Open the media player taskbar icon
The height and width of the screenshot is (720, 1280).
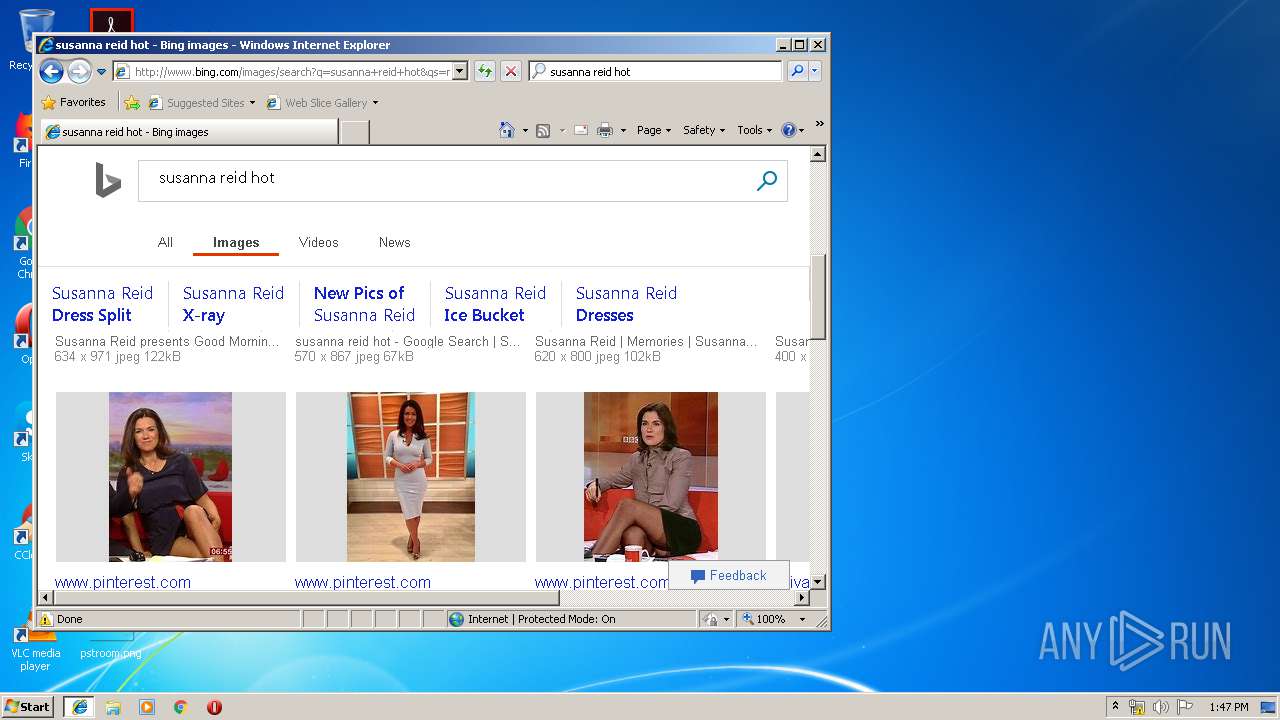pyautogui.click(x=147, y=707)
